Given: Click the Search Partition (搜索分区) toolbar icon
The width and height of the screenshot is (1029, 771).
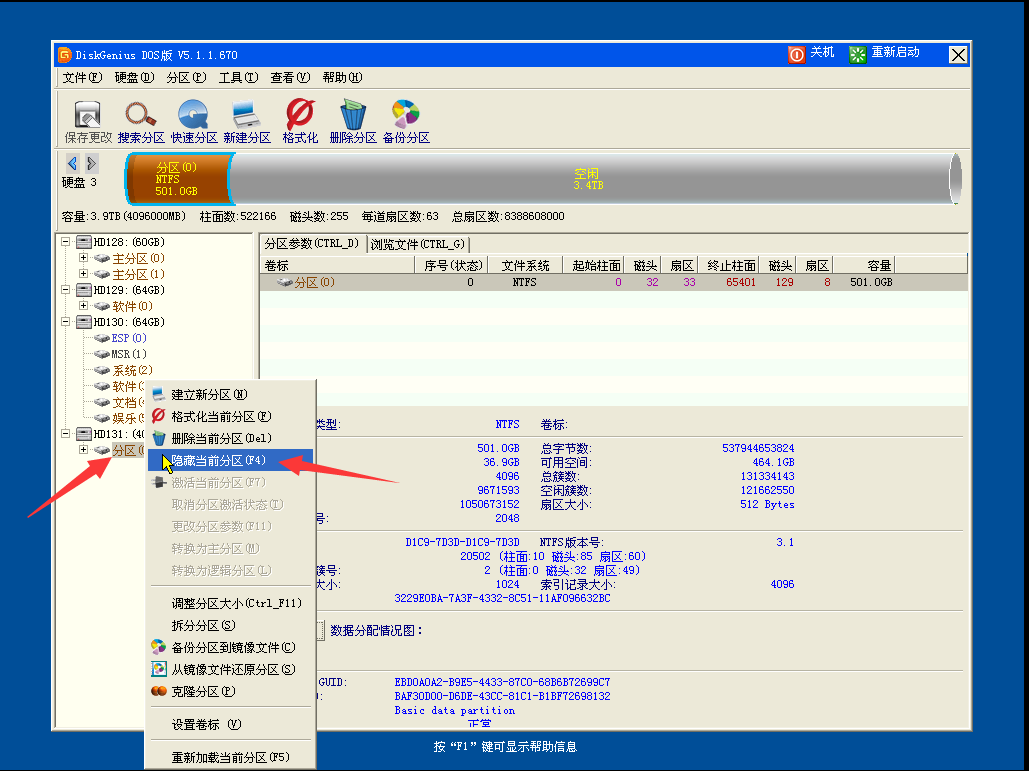Looking at the screenshot, I should (x=140, y=114).
